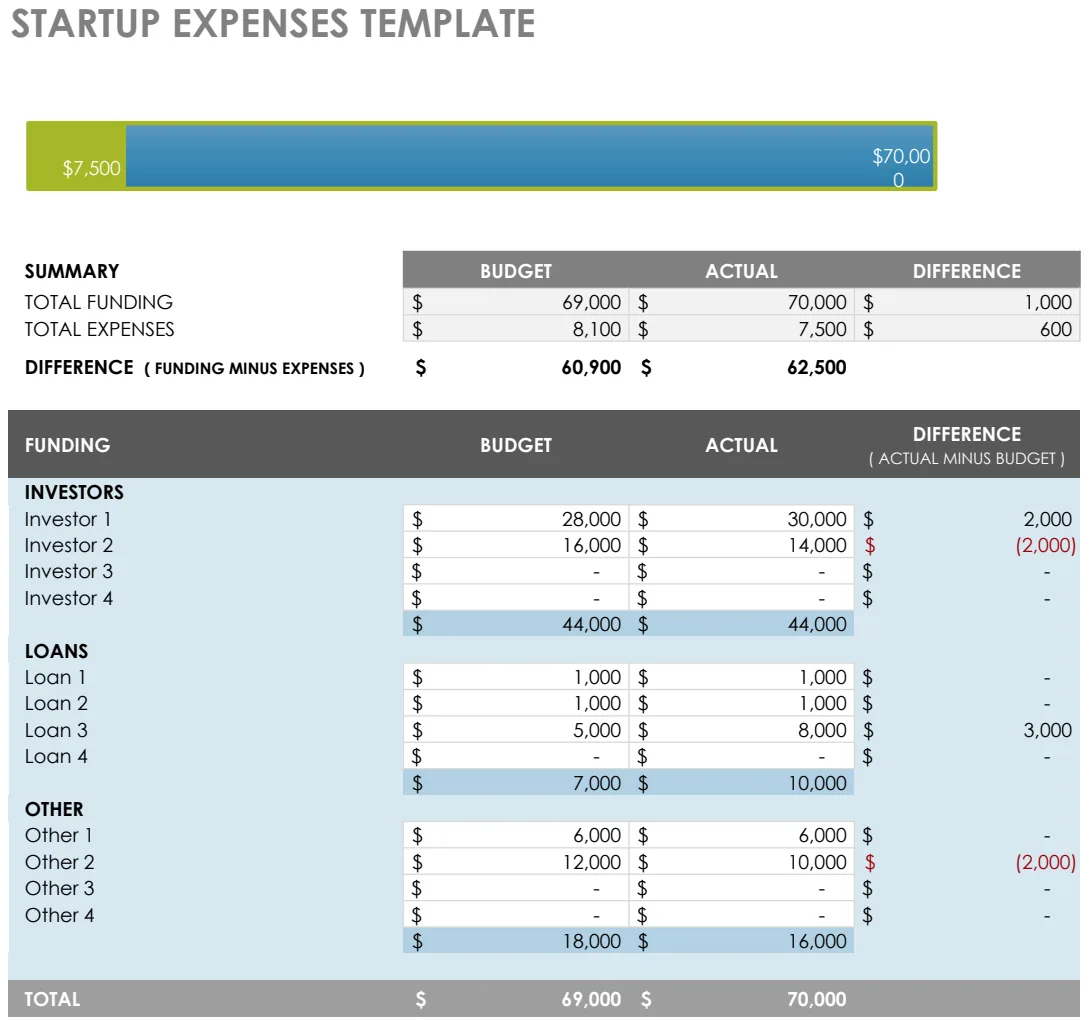Select Investor 2 budget cell 16,000
Image resolution: width=1089 pixels, height=1020 pixels.
coord(516,545)
